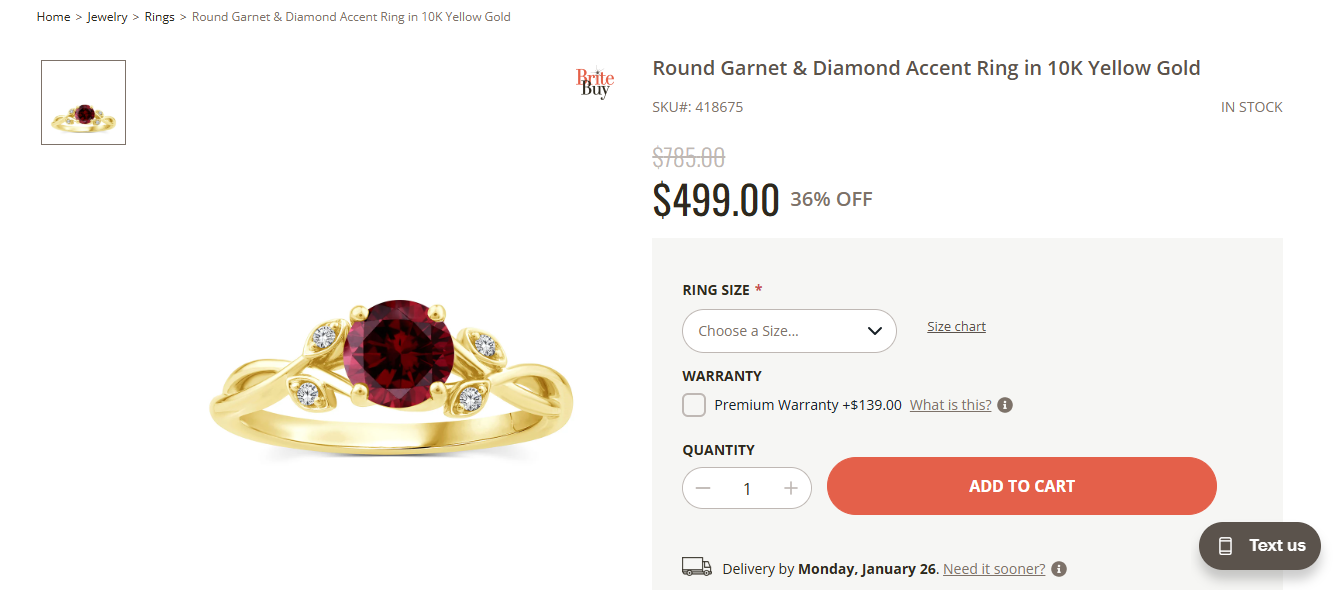The image size is (1338, 590).
Task: Navigate to Jewelry breadcrumb
Action: click(107, 17)
